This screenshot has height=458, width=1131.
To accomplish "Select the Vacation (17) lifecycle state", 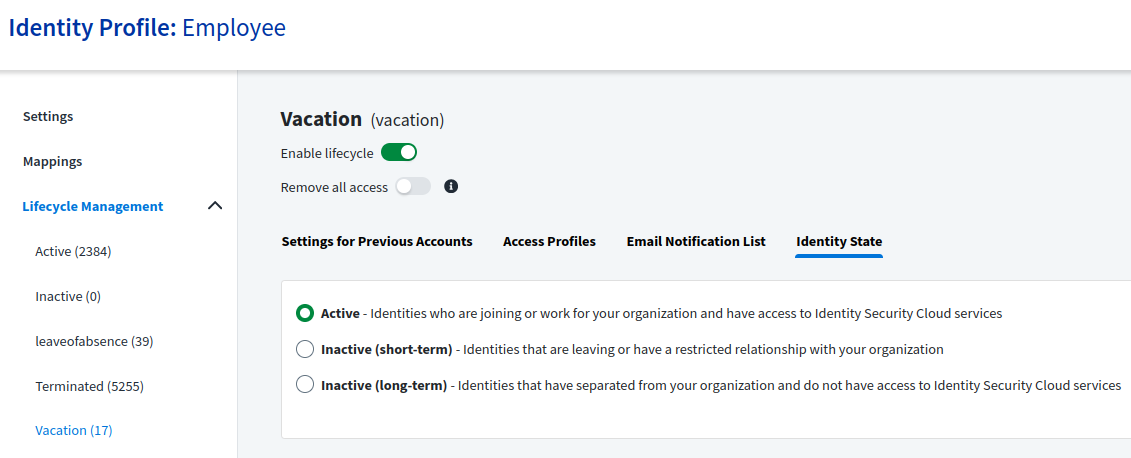I will click(x=74, y=431).
